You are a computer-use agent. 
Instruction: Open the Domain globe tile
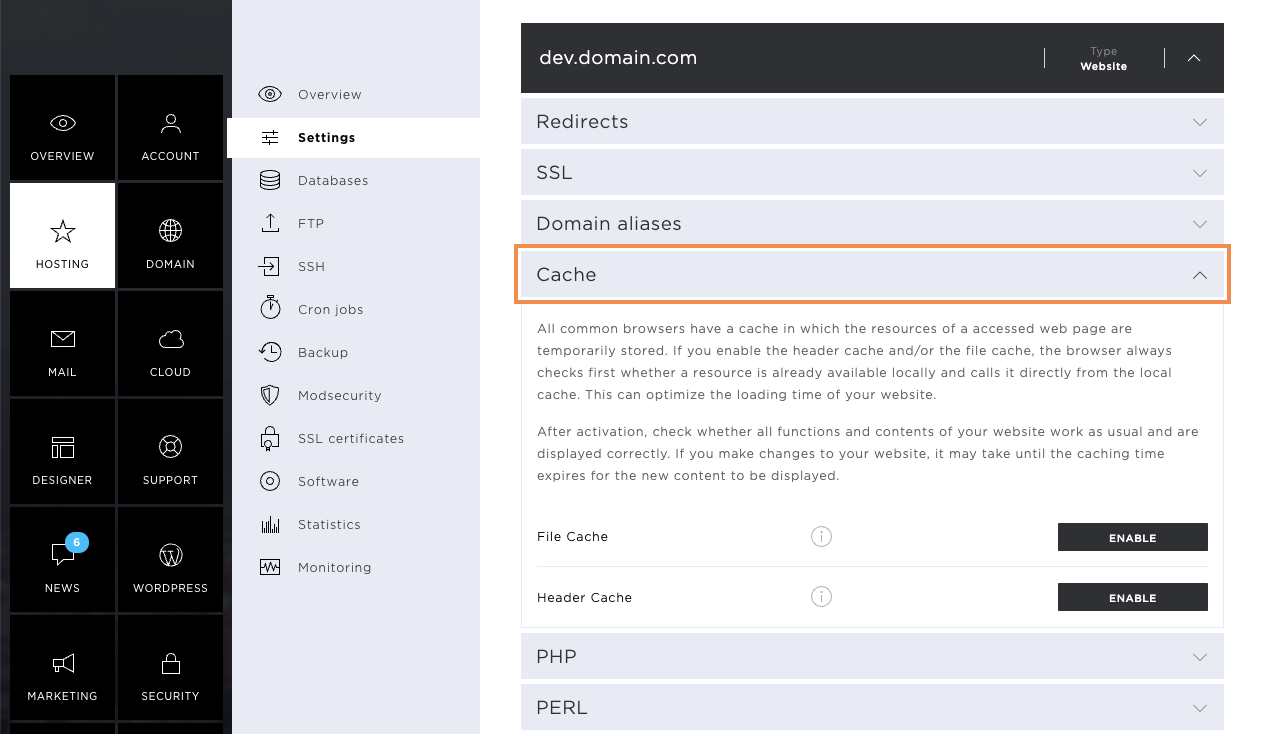[170, 236]
